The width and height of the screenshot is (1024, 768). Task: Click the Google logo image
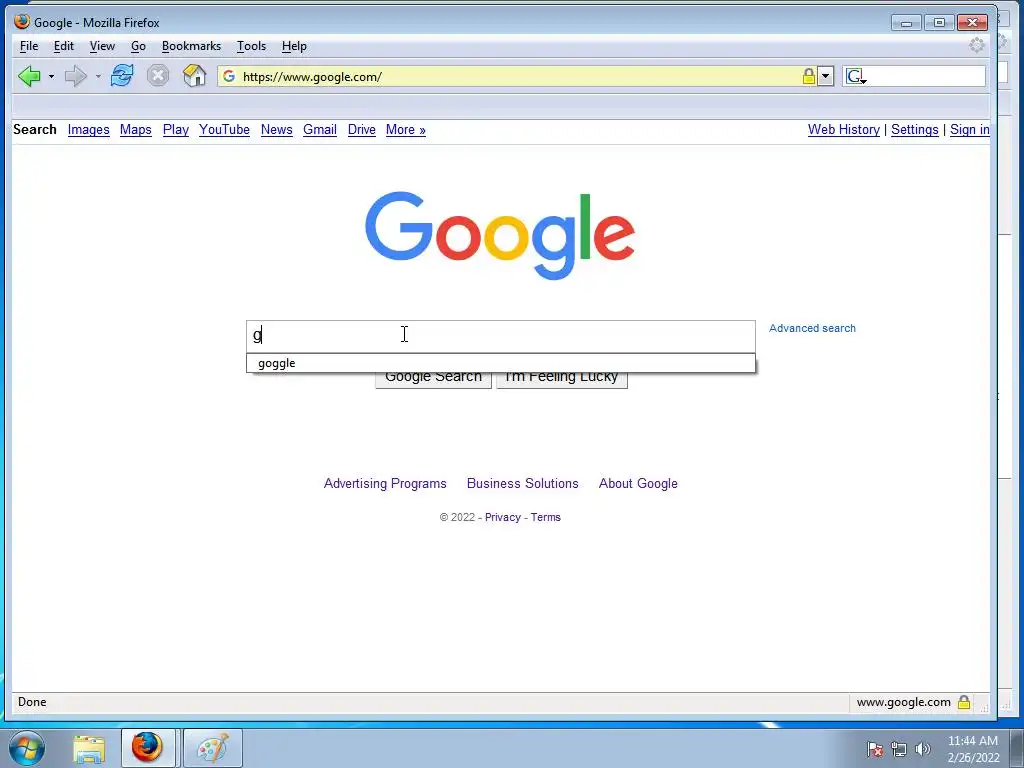coord(500,235)
